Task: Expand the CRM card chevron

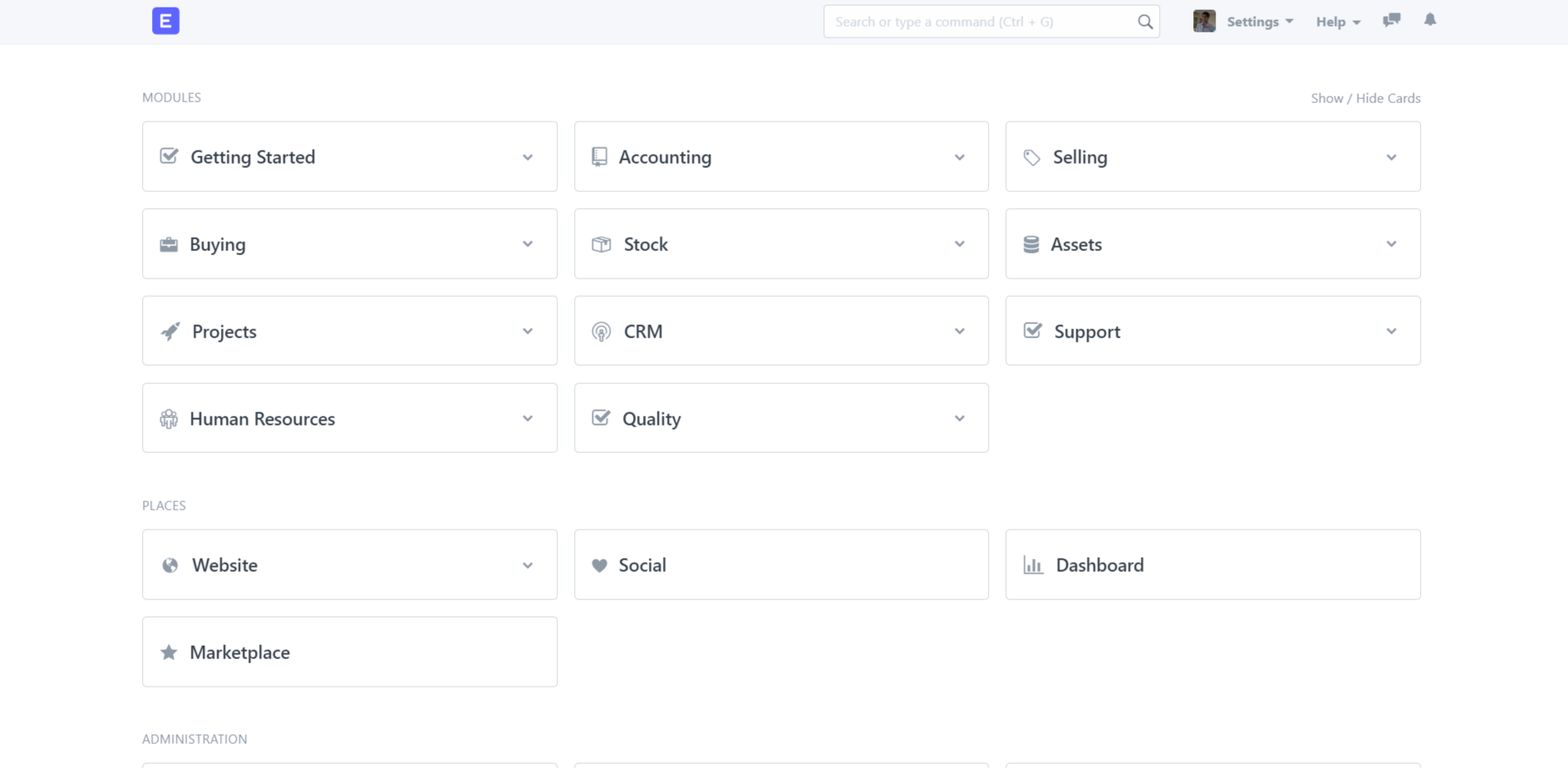Action: tap(960, 332)
